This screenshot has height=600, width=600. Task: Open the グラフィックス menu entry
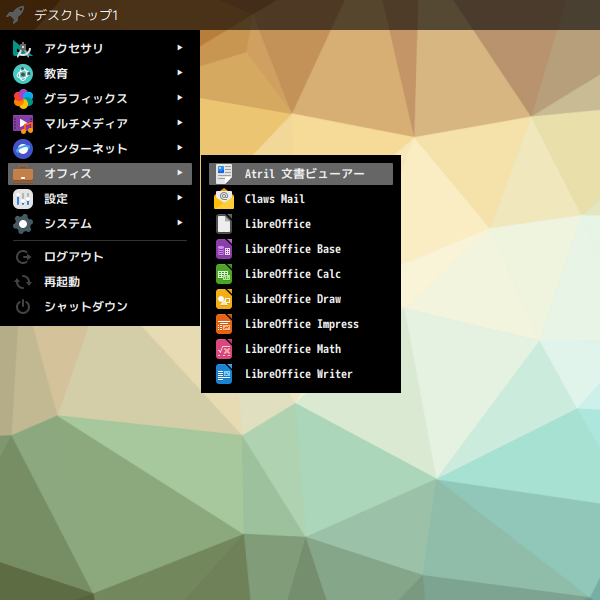coord(100,99)
